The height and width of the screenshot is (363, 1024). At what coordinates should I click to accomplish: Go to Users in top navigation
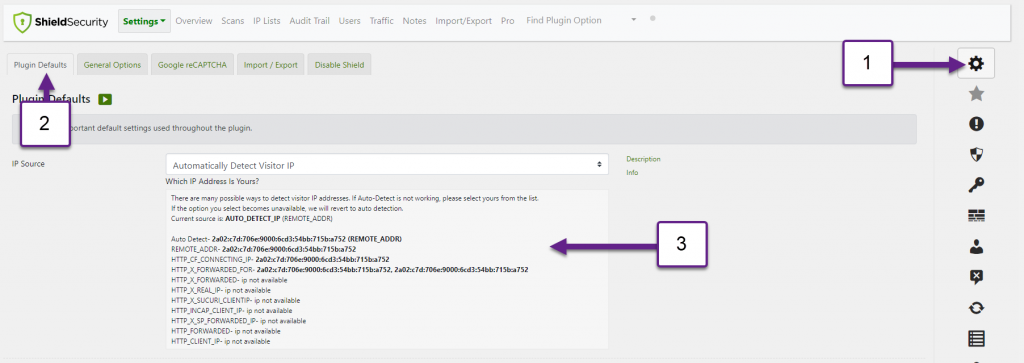[x=349, y=21]
